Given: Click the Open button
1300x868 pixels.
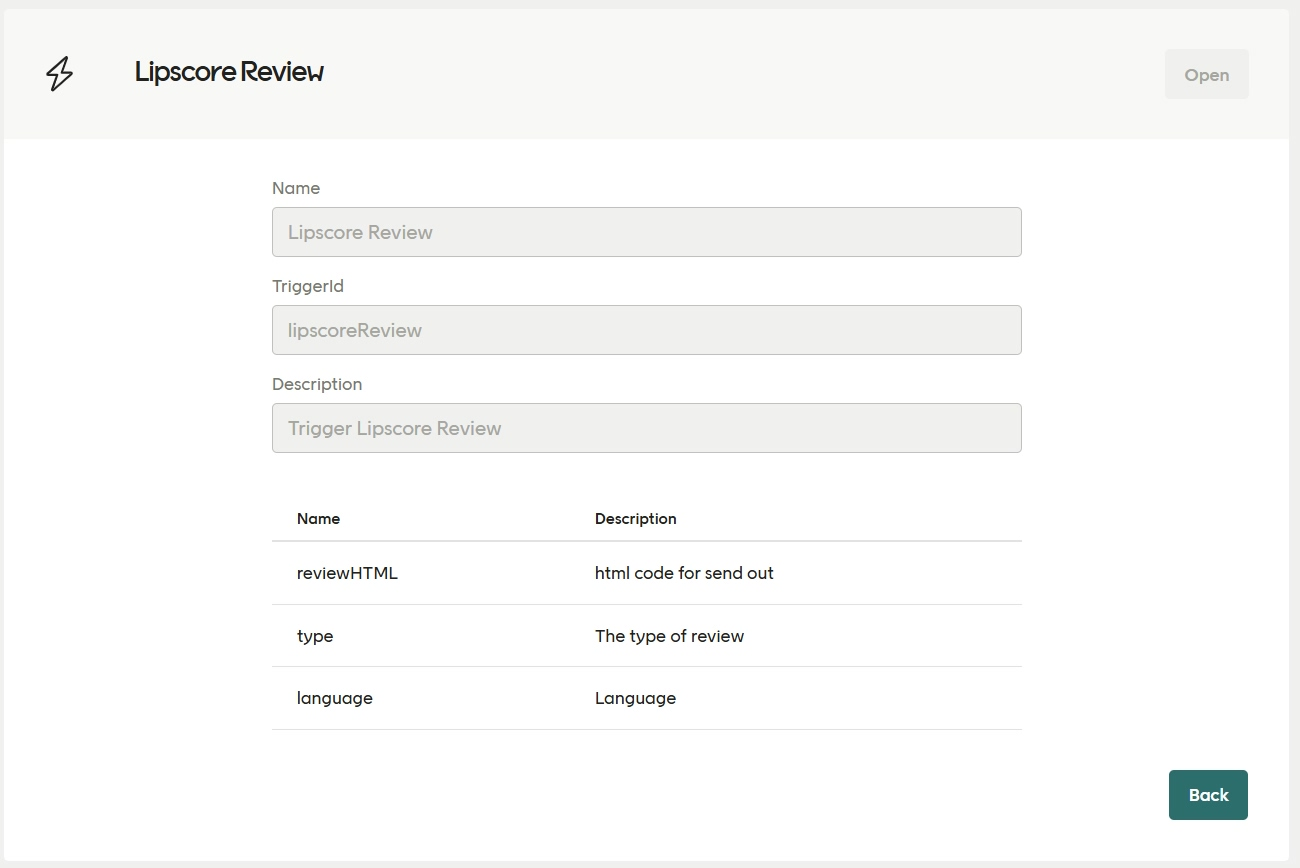Looking at the screenshot, I should coord(1206,74).
